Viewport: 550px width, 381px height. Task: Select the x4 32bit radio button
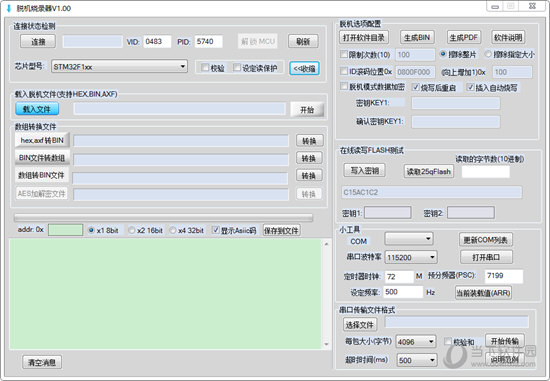coord(173,230)
